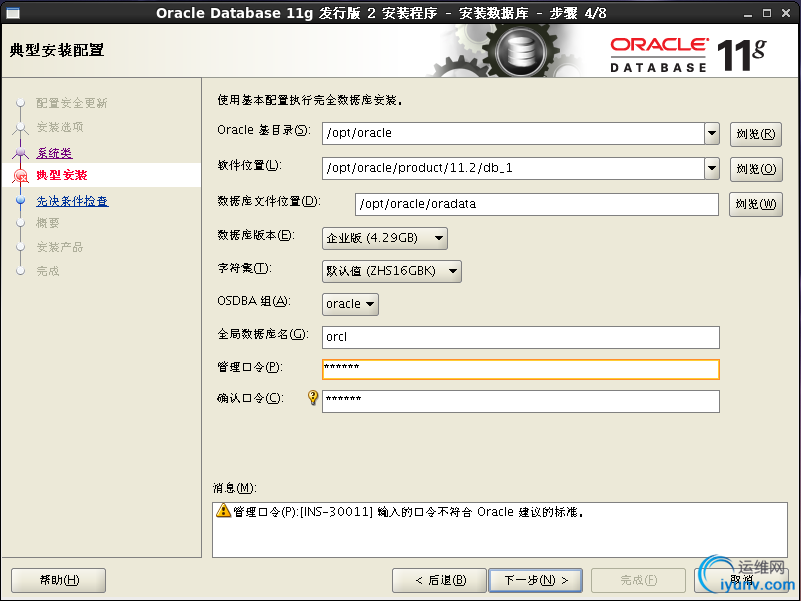The width and height of the screenshot is (801, 601).
Task: Focus the 管理口令 password field
Action: pyautogui.click(x=521, y=369)
